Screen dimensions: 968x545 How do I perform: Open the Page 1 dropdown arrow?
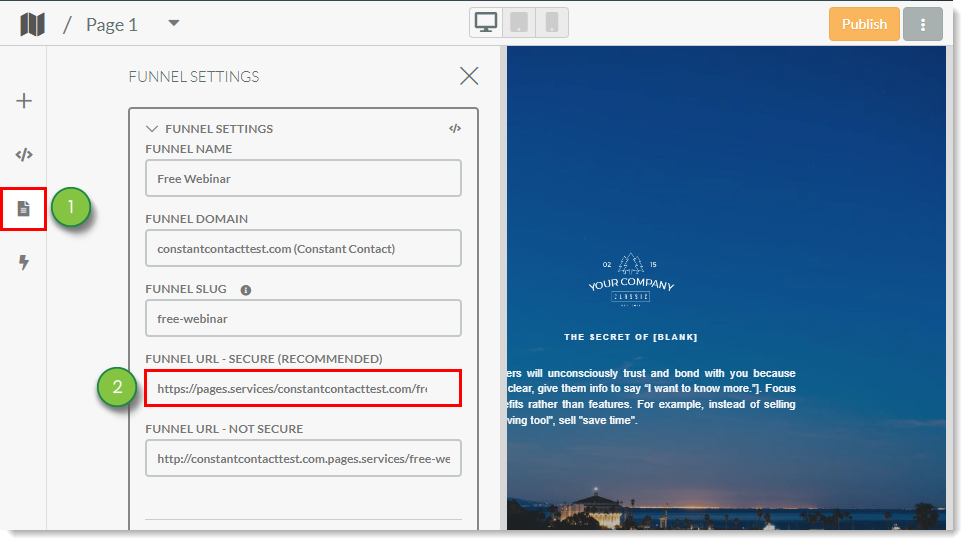(174, 23)
